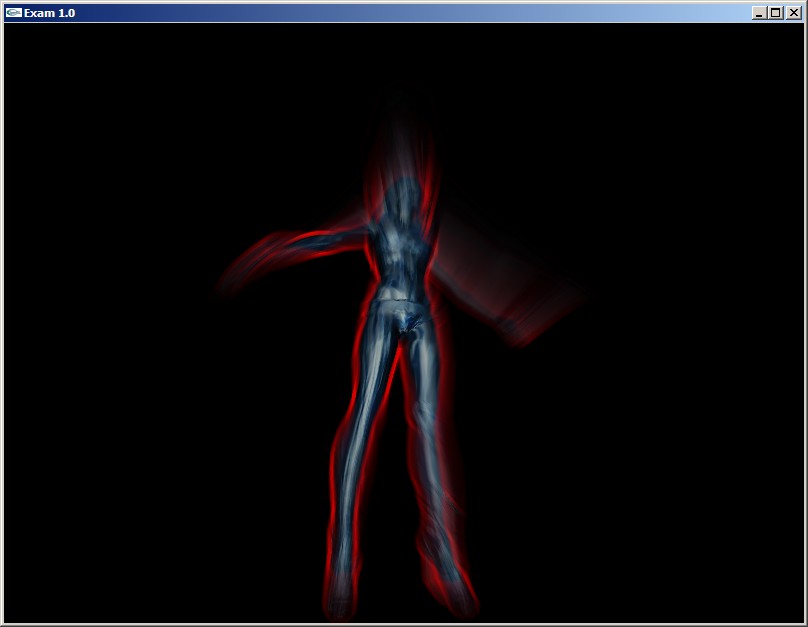
Task: Click the Exam 1.0 window title text
Action: click(x=49, y=13)
